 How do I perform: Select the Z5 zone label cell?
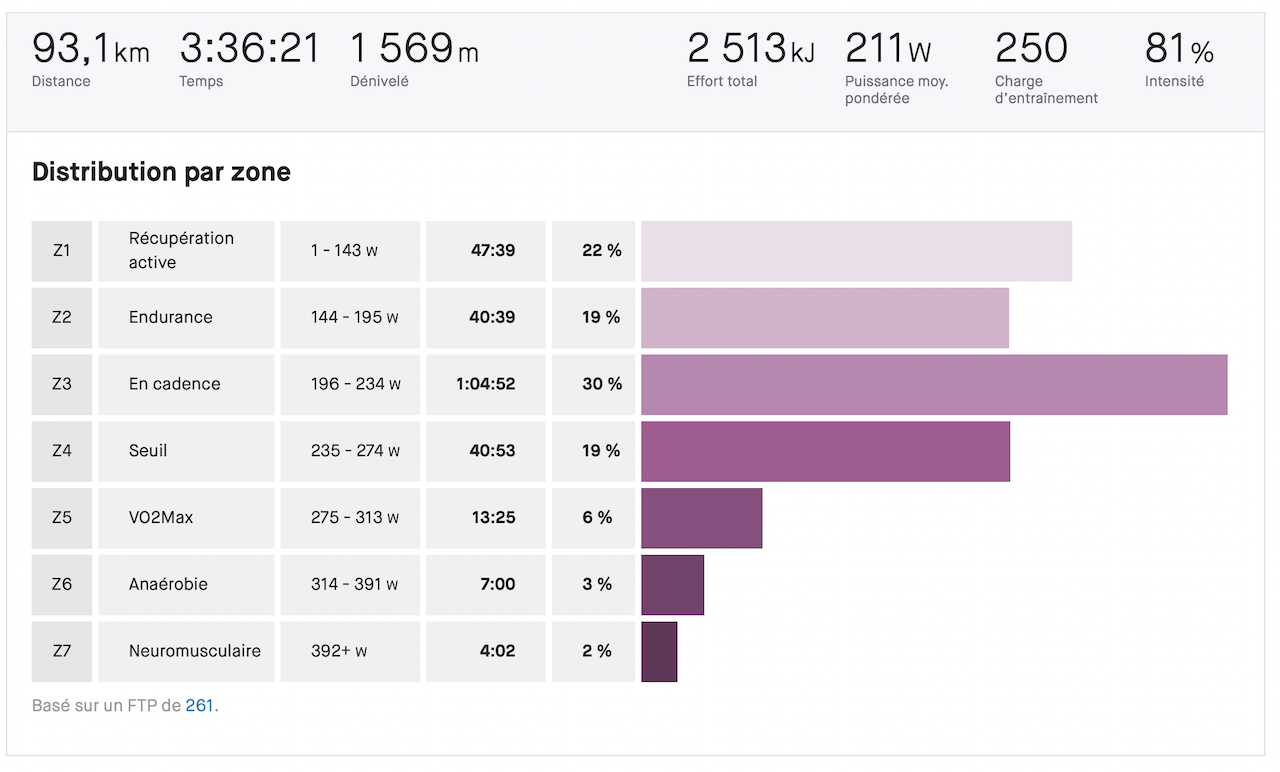tap(62, 518)
